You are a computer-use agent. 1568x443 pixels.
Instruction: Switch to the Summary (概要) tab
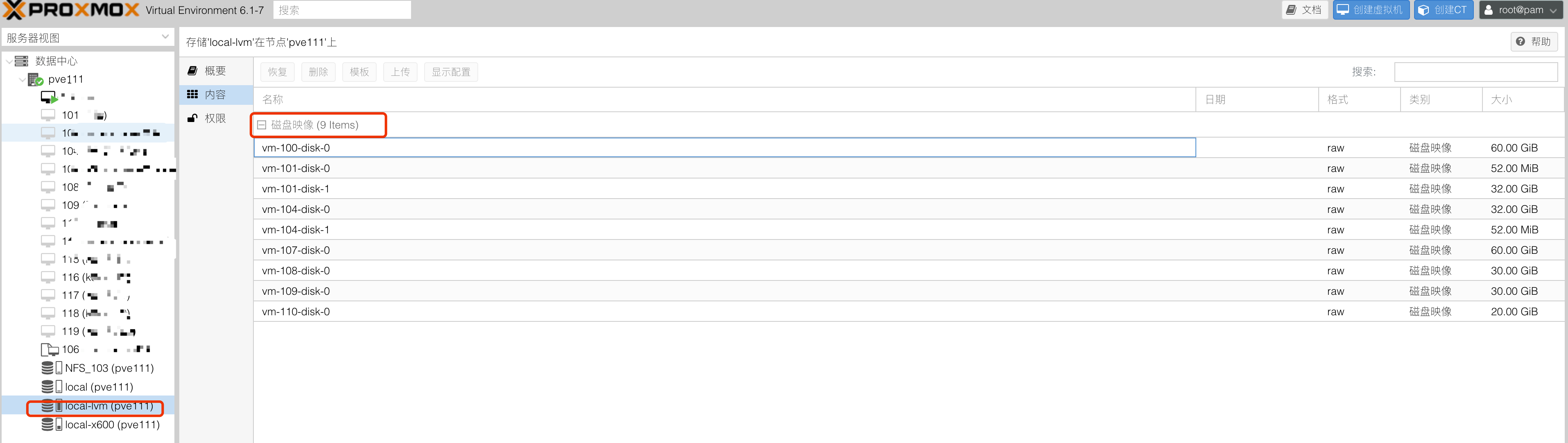click(215, 71)
